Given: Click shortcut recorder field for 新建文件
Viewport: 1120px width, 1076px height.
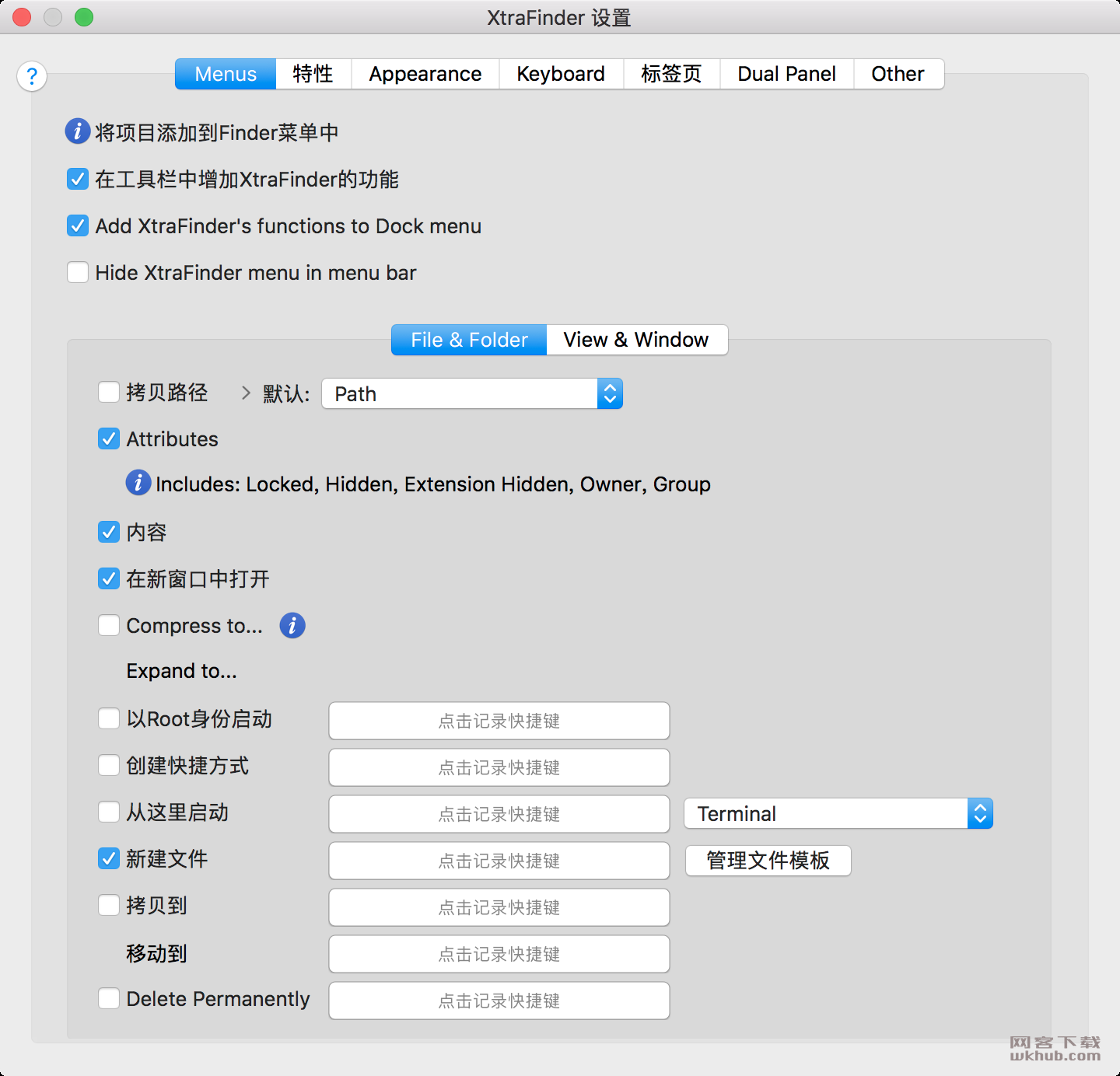Looking at the screenshot, I should (499, 861).
